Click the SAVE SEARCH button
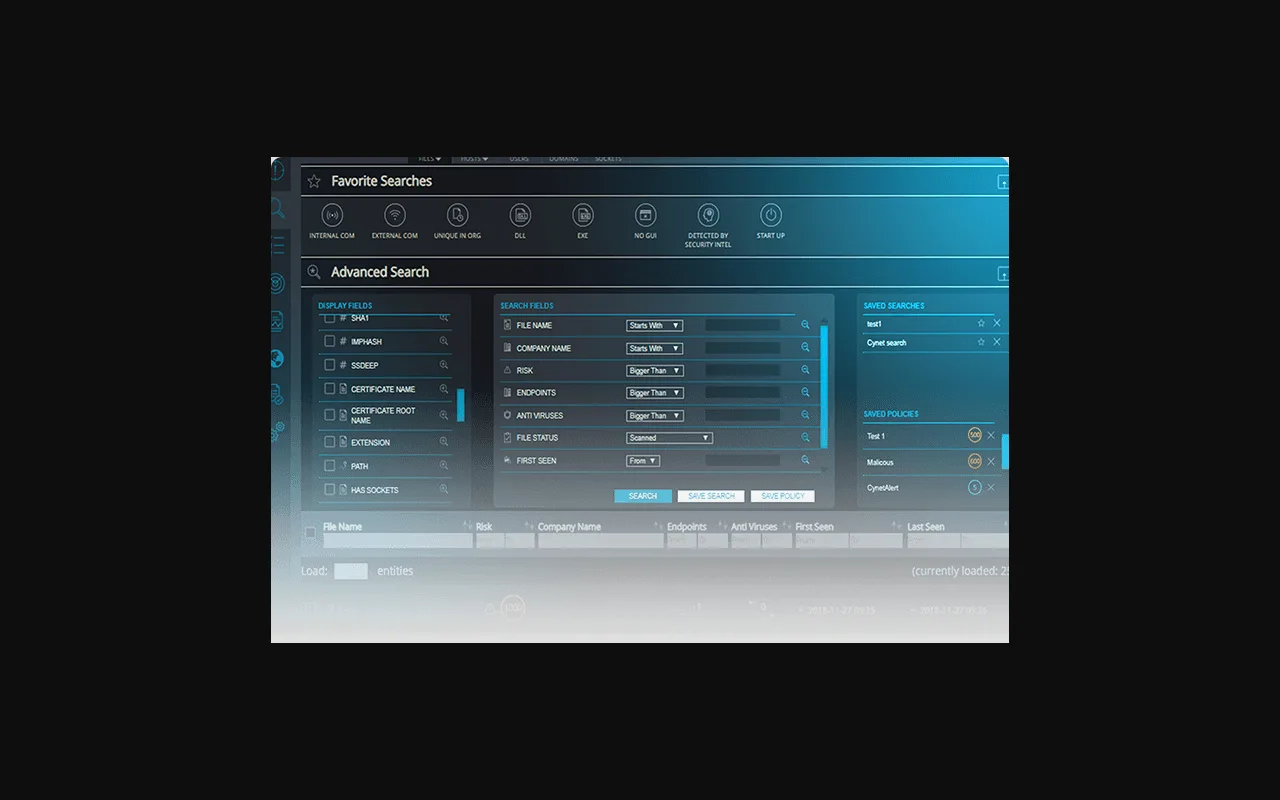The width and height of the screenshot is (1280, 800). (711, 496)
